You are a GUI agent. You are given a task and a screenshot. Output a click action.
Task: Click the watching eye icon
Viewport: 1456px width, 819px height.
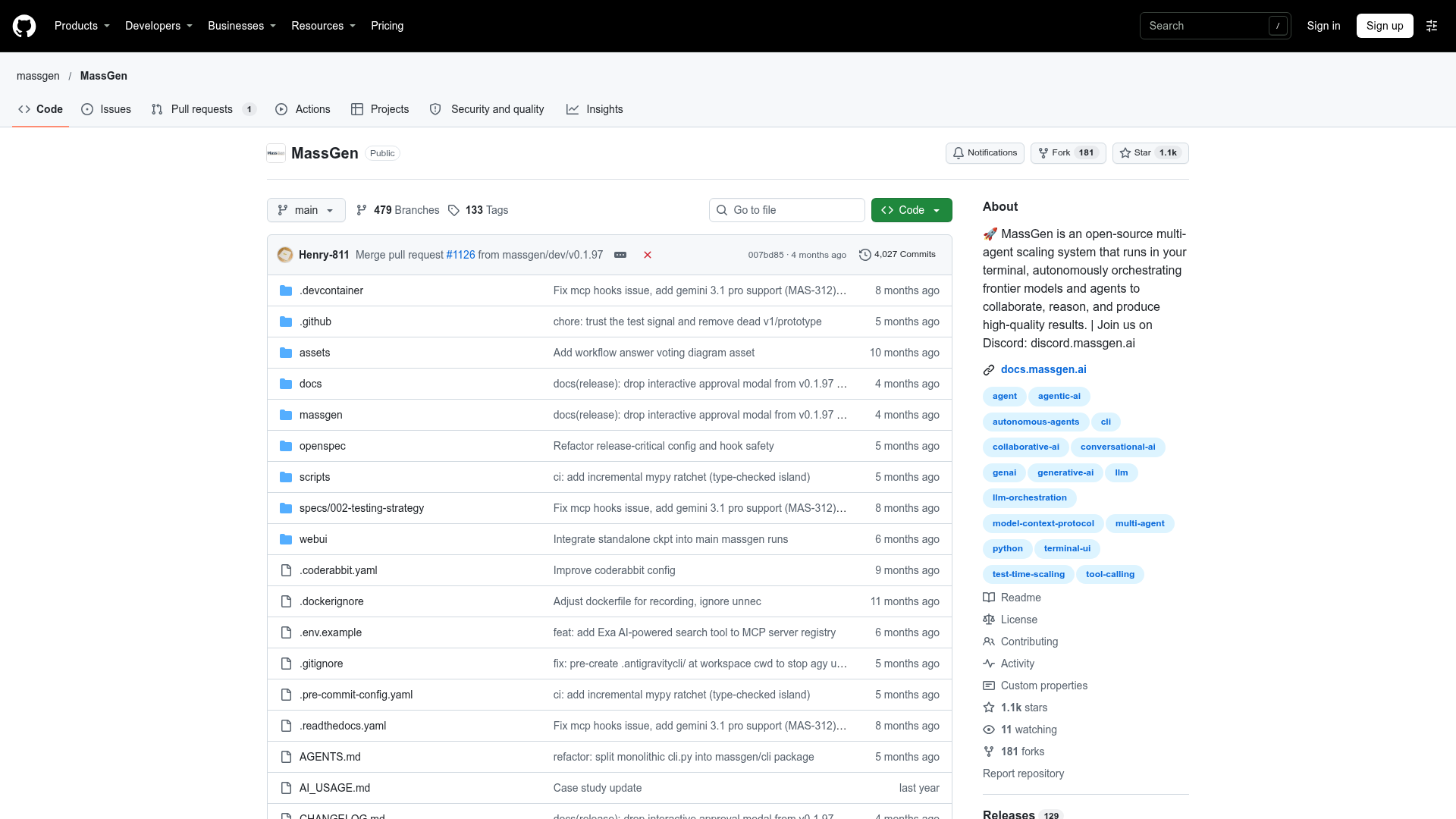[x=989, y=730]
